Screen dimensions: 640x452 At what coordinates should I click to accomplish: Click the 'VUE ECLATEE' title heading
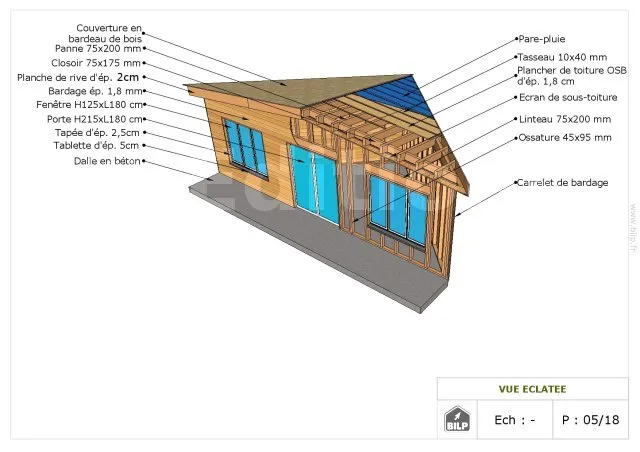click(534, 388)
